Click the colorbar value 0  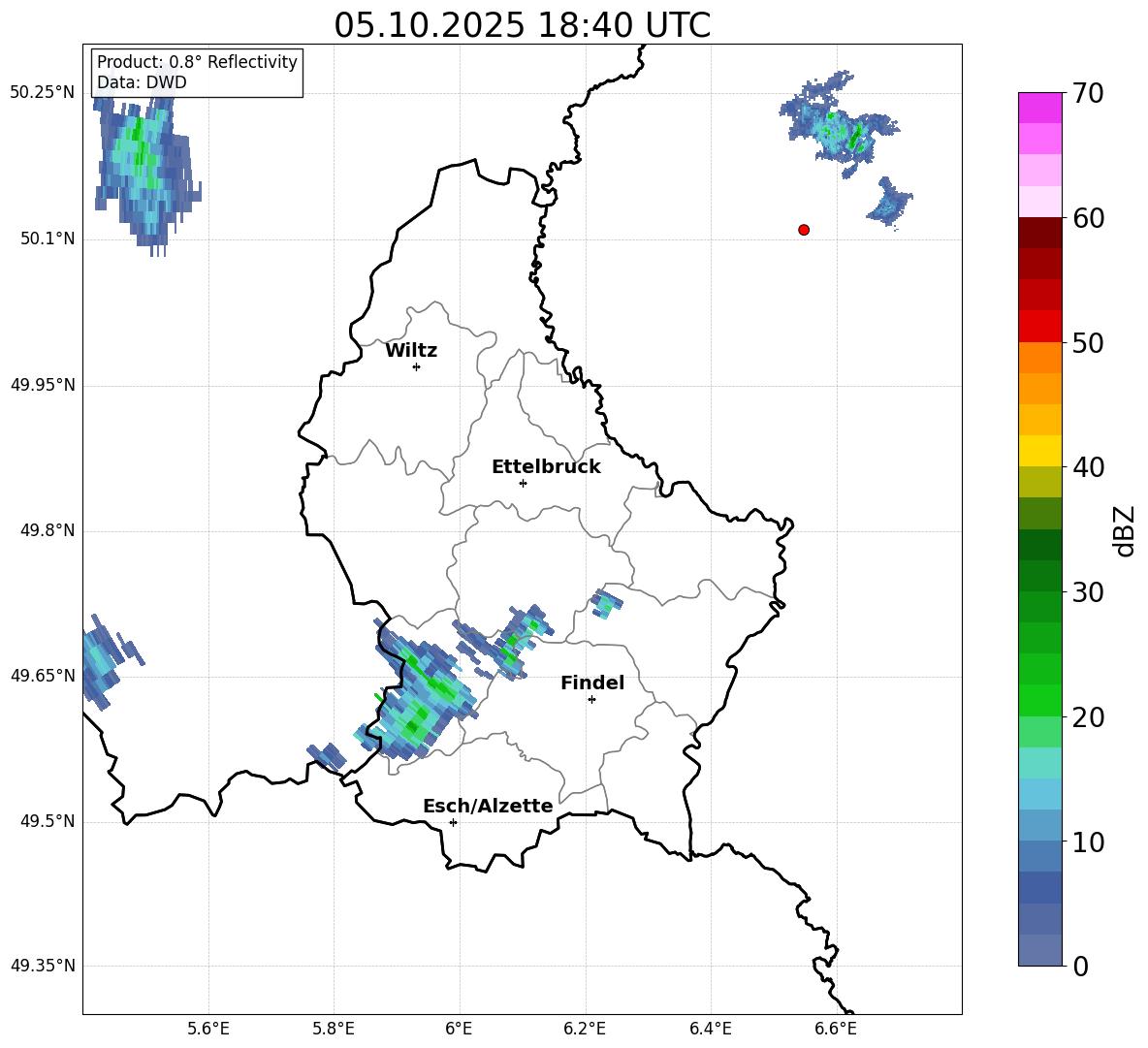point(1080,966)
